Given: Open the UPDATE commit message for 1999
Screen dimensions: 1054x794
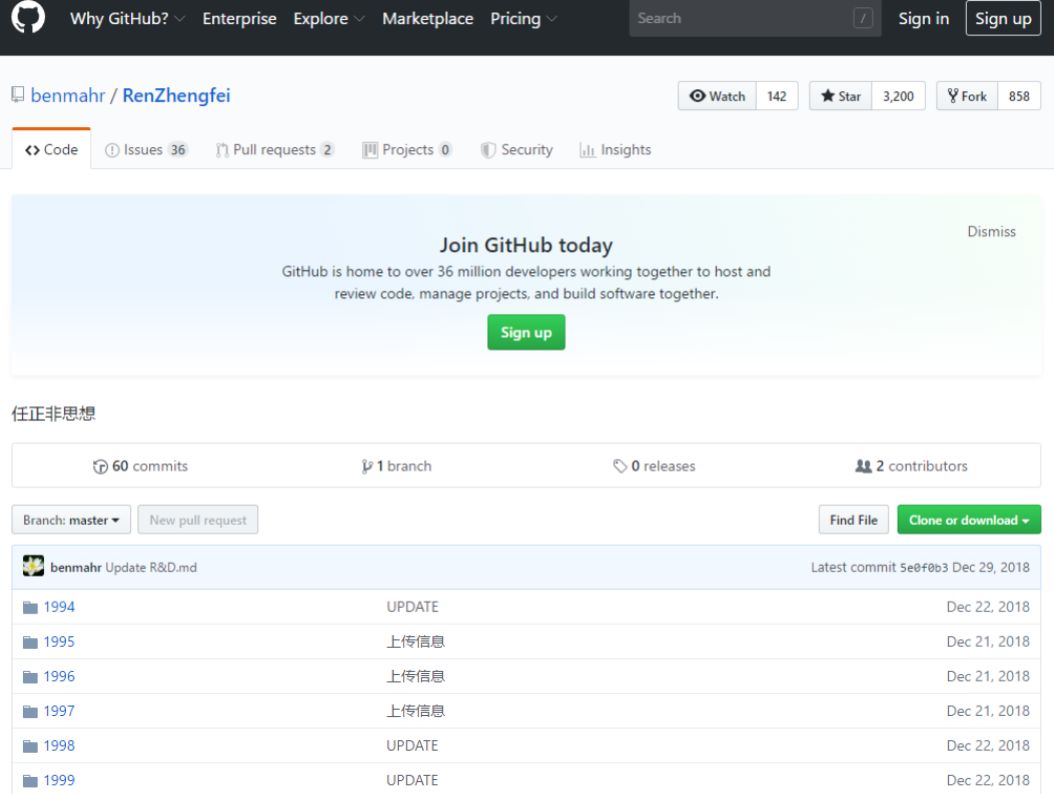Looking at the screenshot, I should tap(412, 781).
